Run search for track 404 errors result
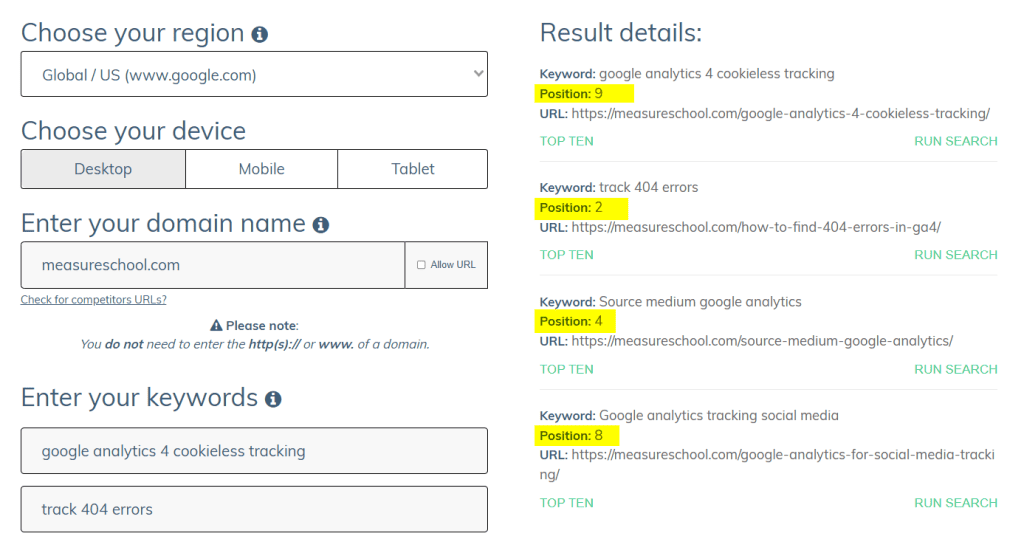Screen dimensions: 1024x539 pyautogui.click(x=955, y=255)
